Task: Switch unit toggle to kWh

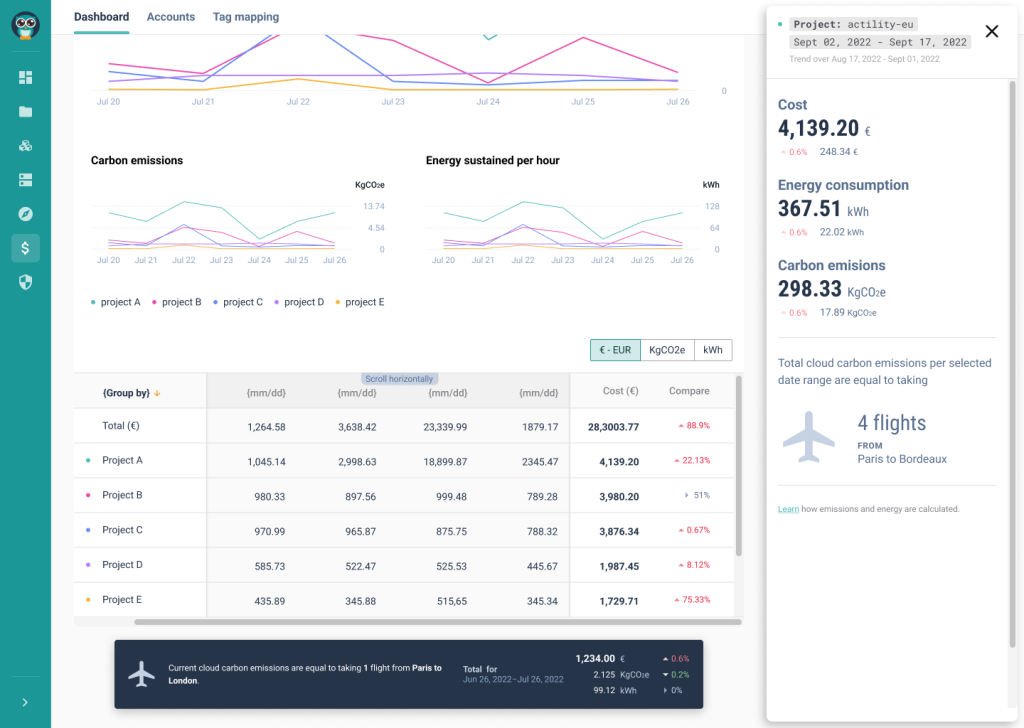Action: [x=713, y=350]
